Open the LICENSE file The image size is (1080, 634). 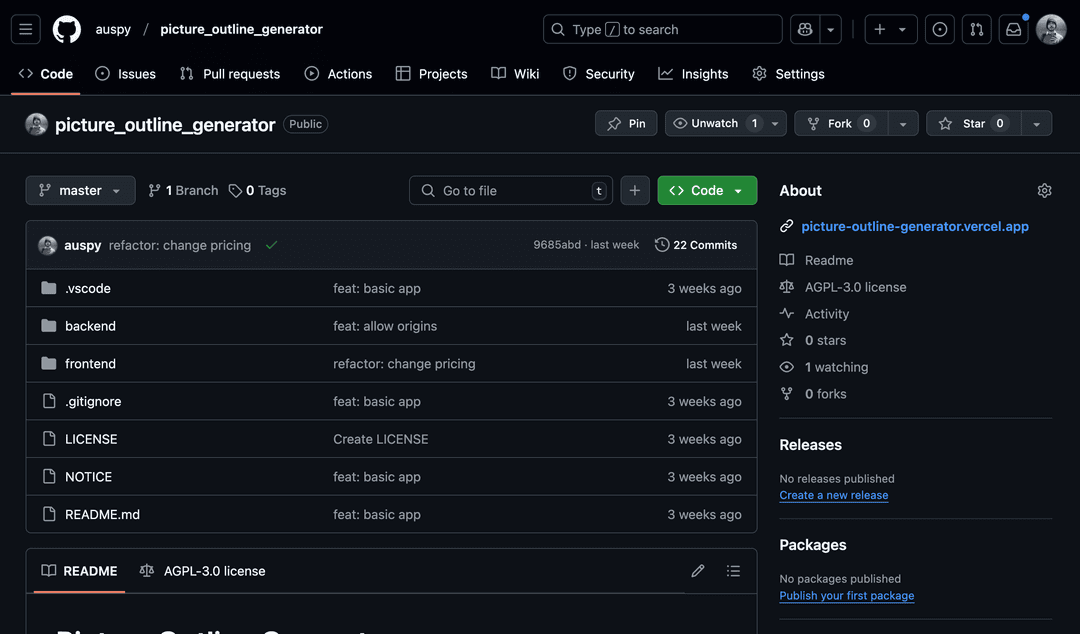[x=91, y=439]
